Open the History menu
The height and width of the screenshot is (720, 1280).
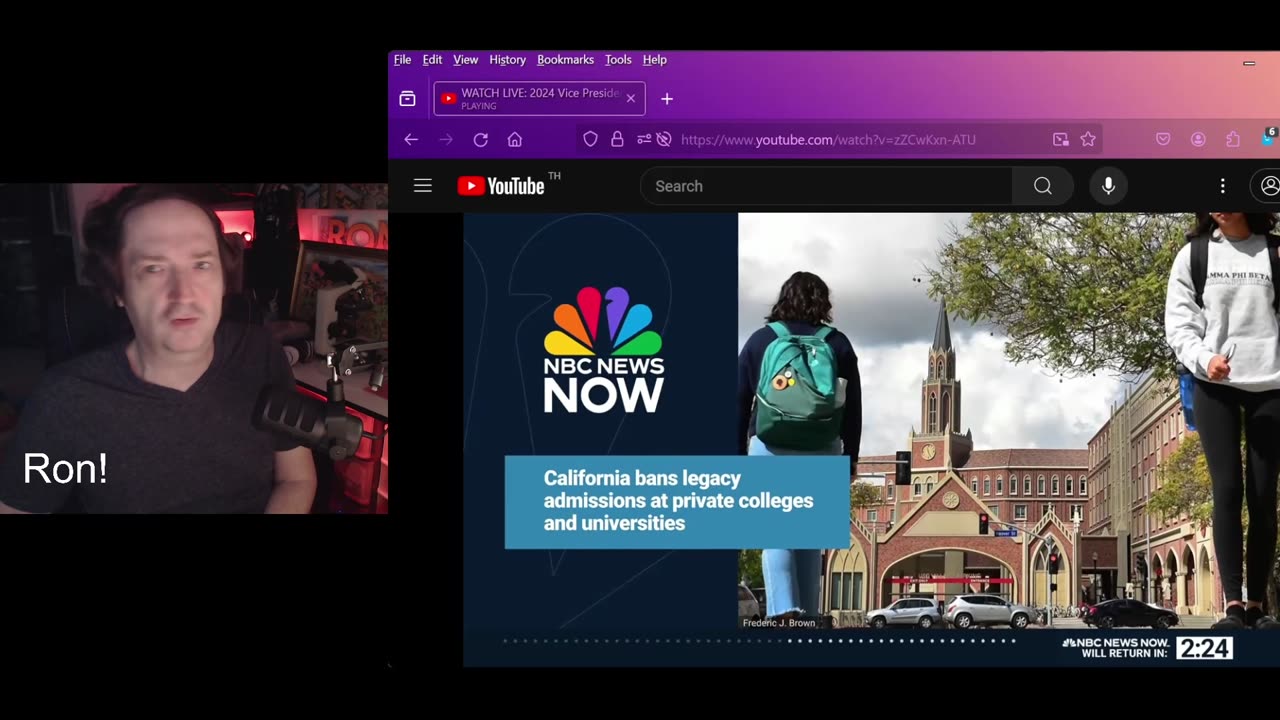507,60
